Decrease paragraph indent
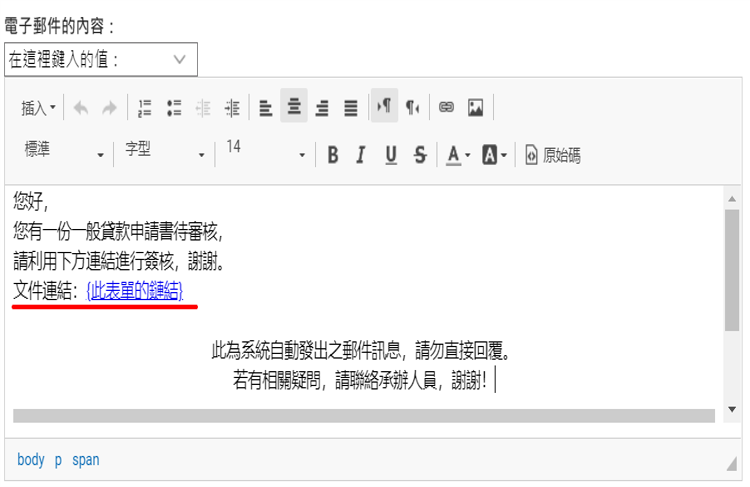Screen dimensions: 750x487 203,108
